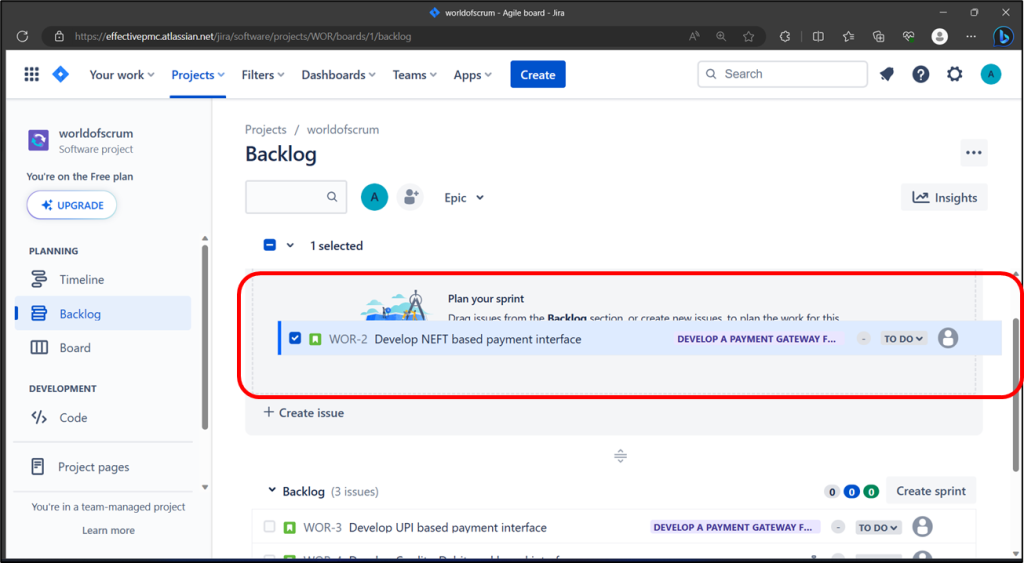Click the story point estimate on WOR-2
Image resolution: width=1024 pixels, height=563 pixels.
(x=863, y=339)
